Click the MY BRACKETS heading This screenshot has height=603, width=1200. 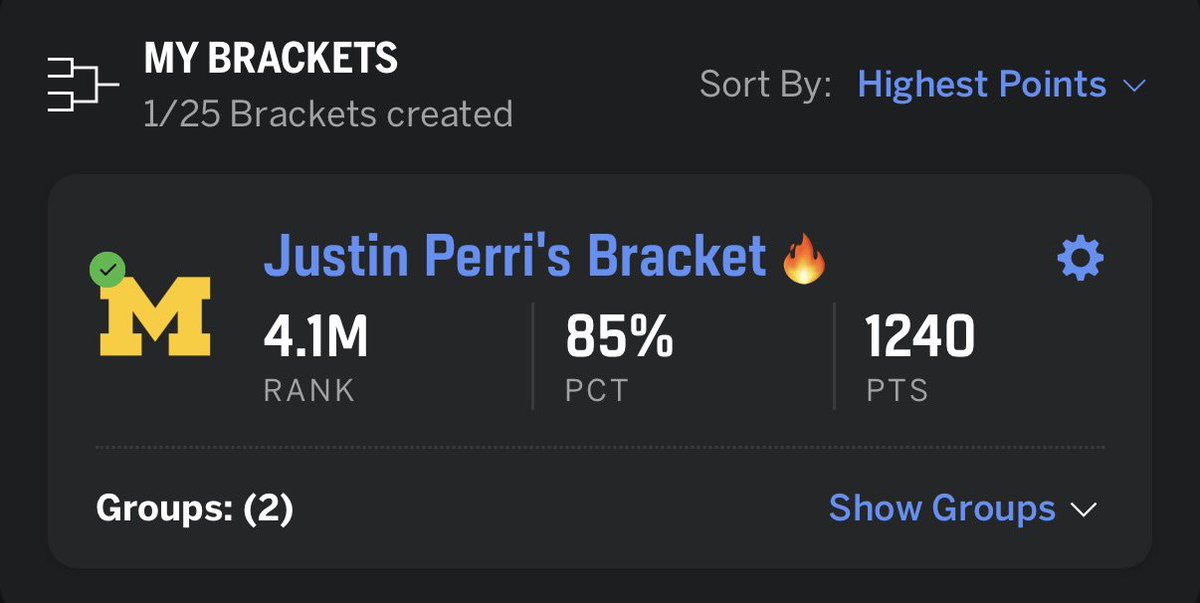[271, 59]
